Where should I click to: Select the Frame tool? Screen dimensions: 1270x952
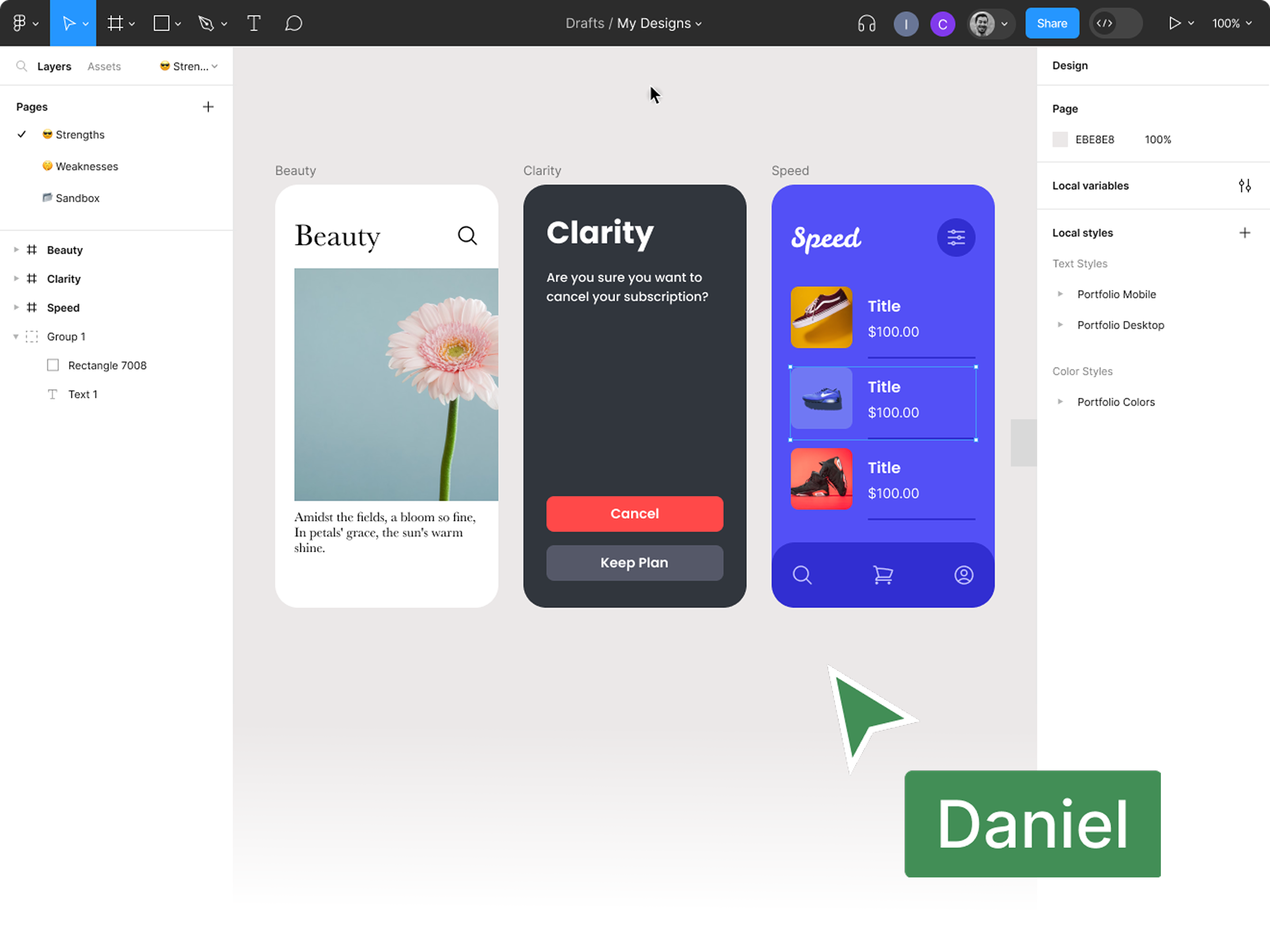[x=115, y=23]
